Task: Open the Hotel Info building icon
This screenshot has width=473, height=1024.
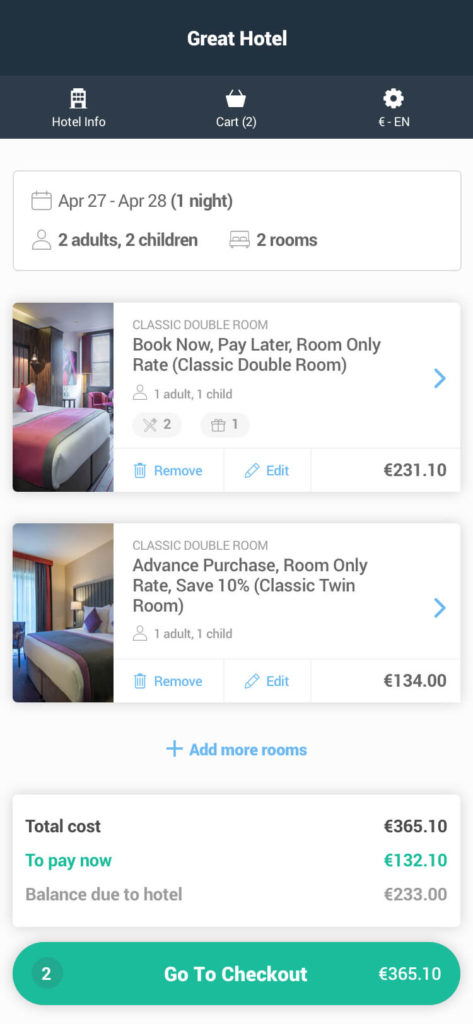Action: (78, 99)
